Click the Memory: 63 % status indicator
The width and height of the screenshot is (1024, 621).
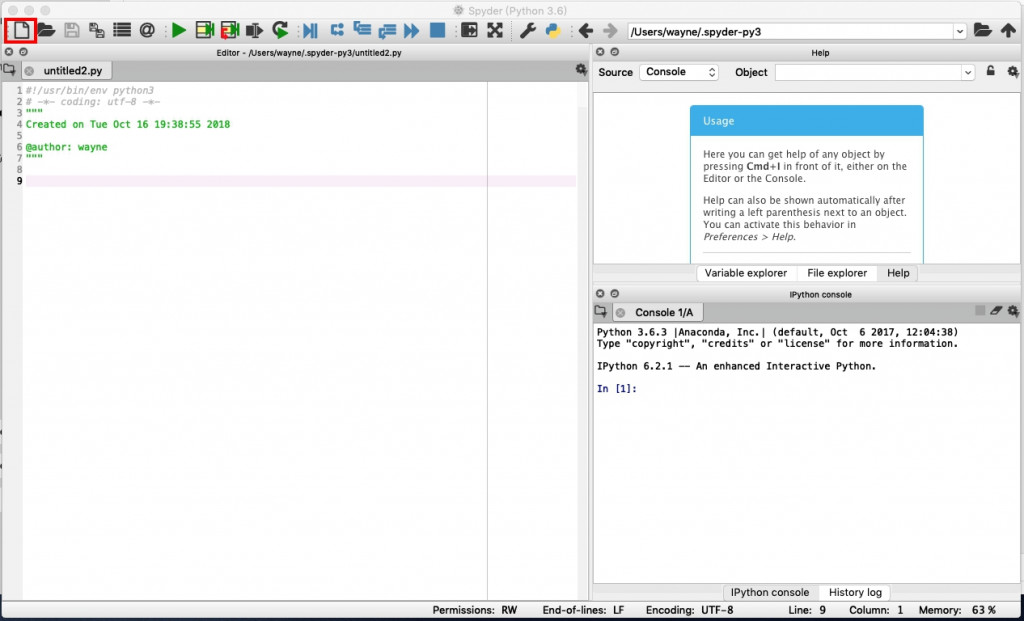coord(957,611)
